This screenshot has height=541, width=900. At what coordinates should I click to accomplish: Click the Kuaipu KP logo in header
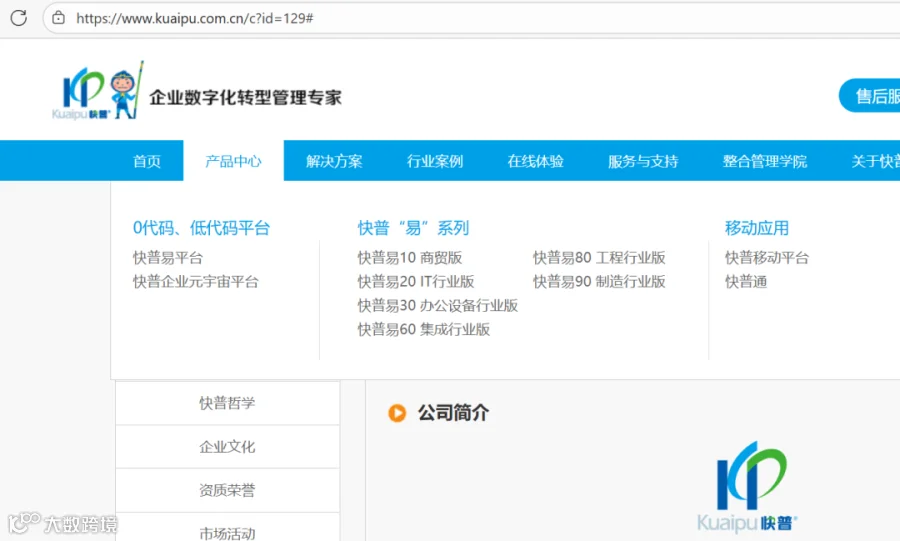(81, 94)
